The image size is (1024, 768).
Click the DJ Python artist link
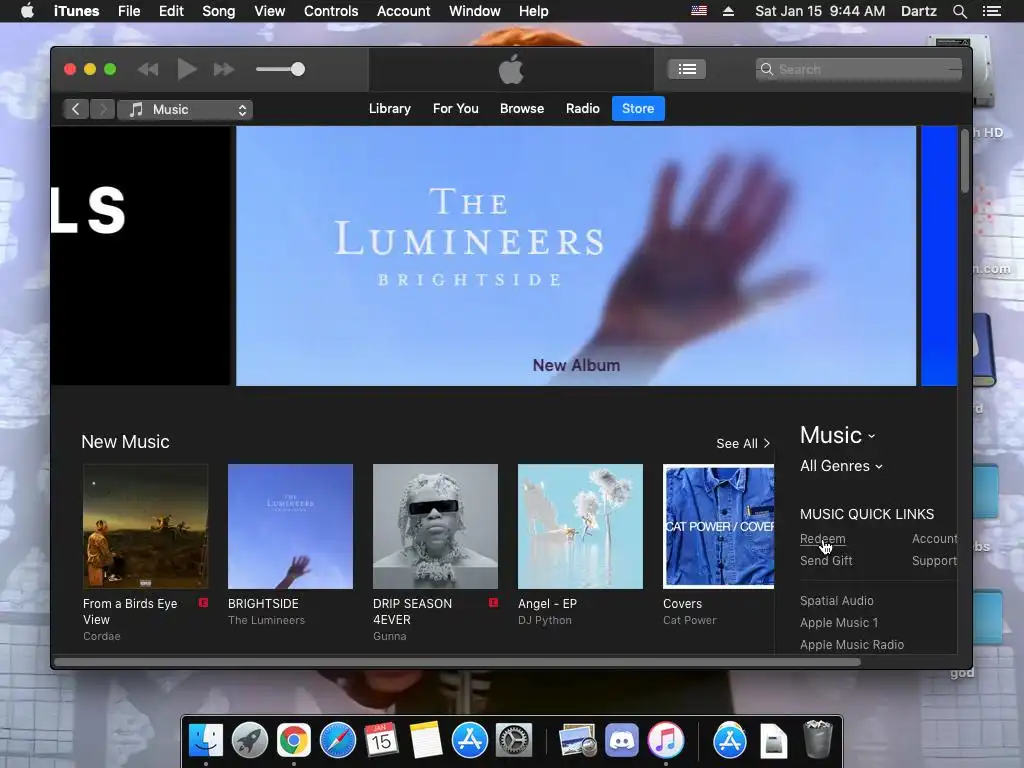tap(545, 620)
